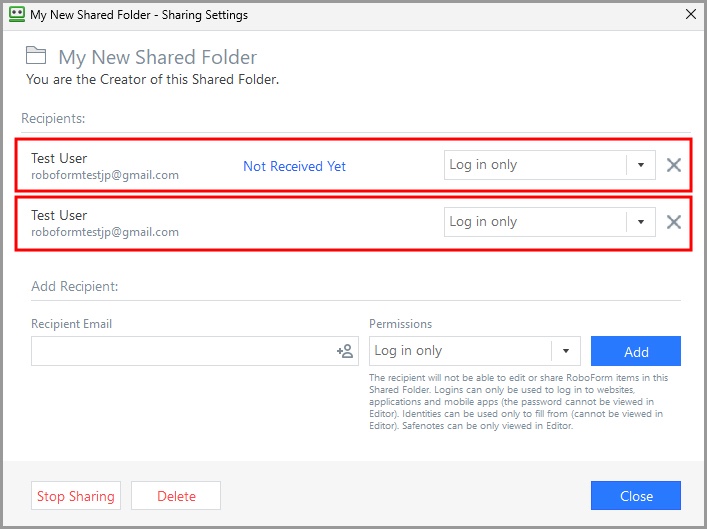
Task: Click the blue Close button
Action: (x=636, y=496)
